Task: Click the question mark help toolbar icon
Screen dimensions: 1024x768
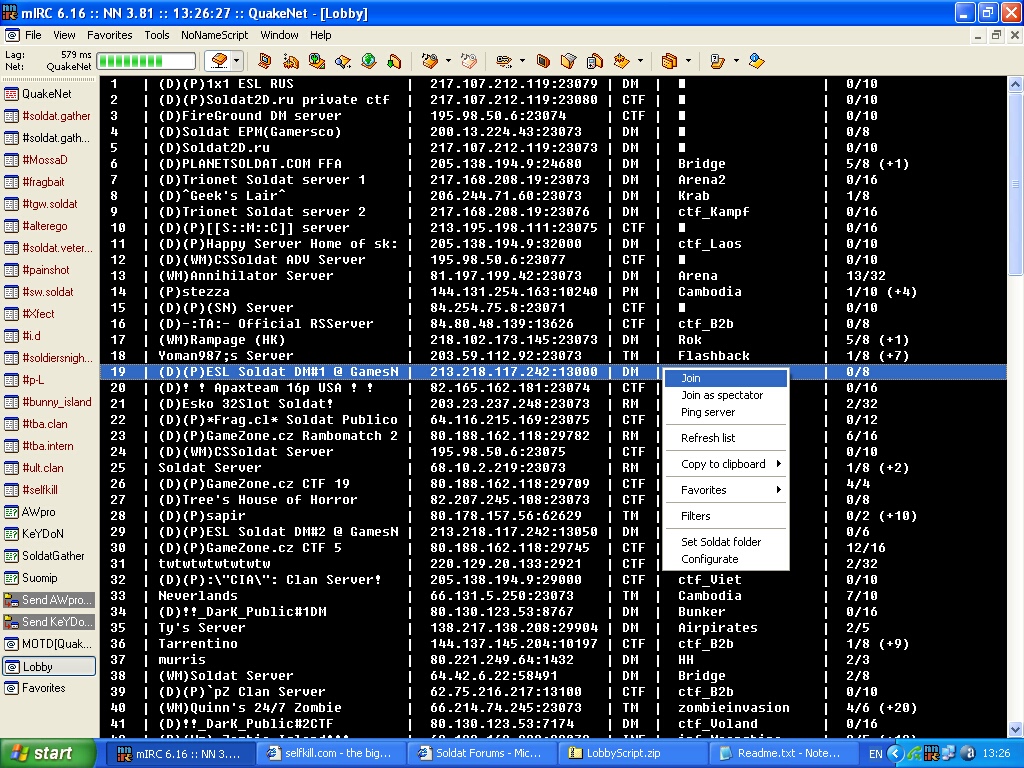Action: (x=717, y=61)
